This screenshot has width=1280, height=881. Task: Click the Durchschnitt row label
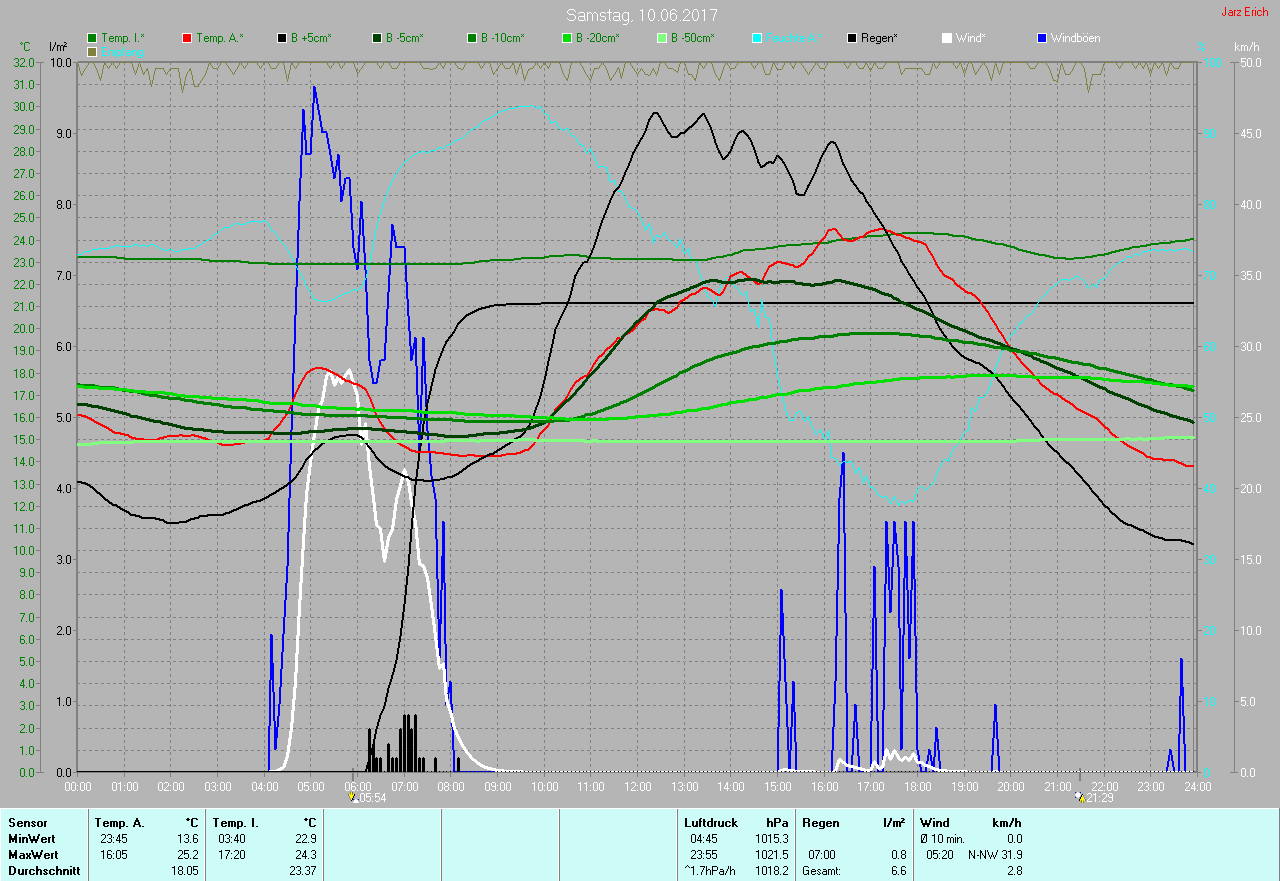(x=44, y=871)
